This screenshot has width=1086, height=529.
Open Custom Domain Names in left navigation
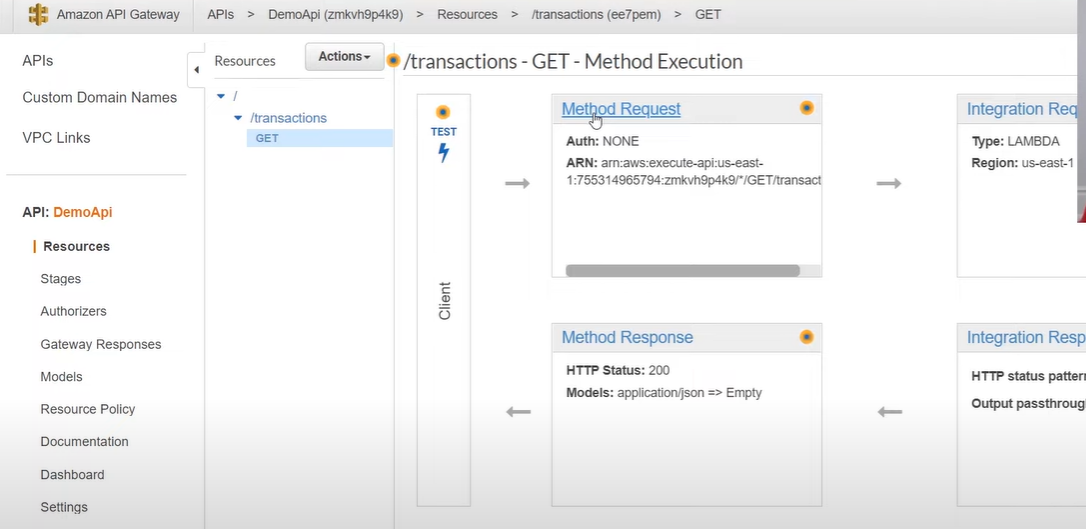100,98
